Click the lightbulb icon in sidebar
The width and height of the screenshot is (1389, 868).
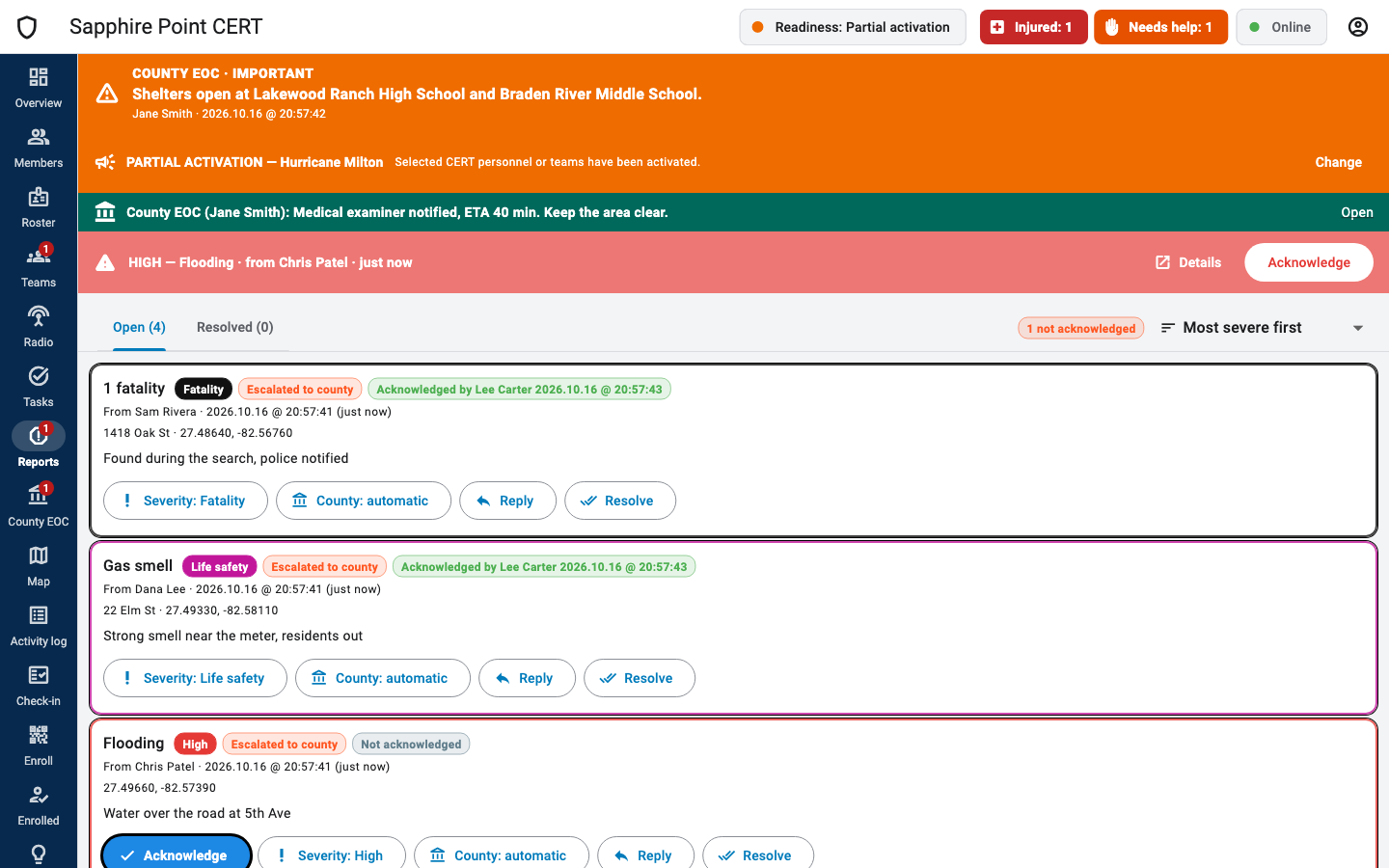click(39, 854)
